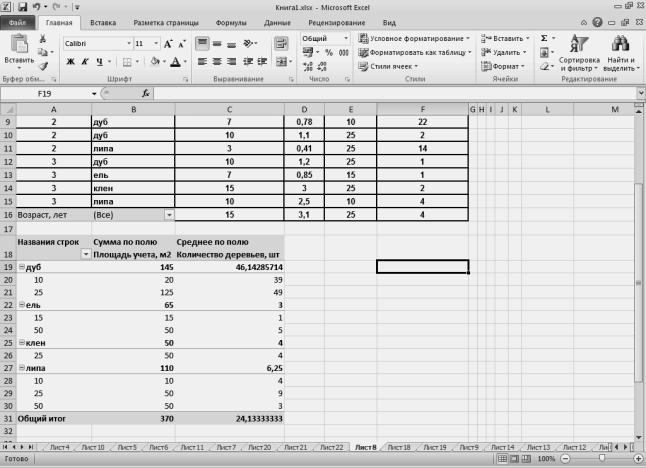Increase font size with large A

click(x=168, y=44)
